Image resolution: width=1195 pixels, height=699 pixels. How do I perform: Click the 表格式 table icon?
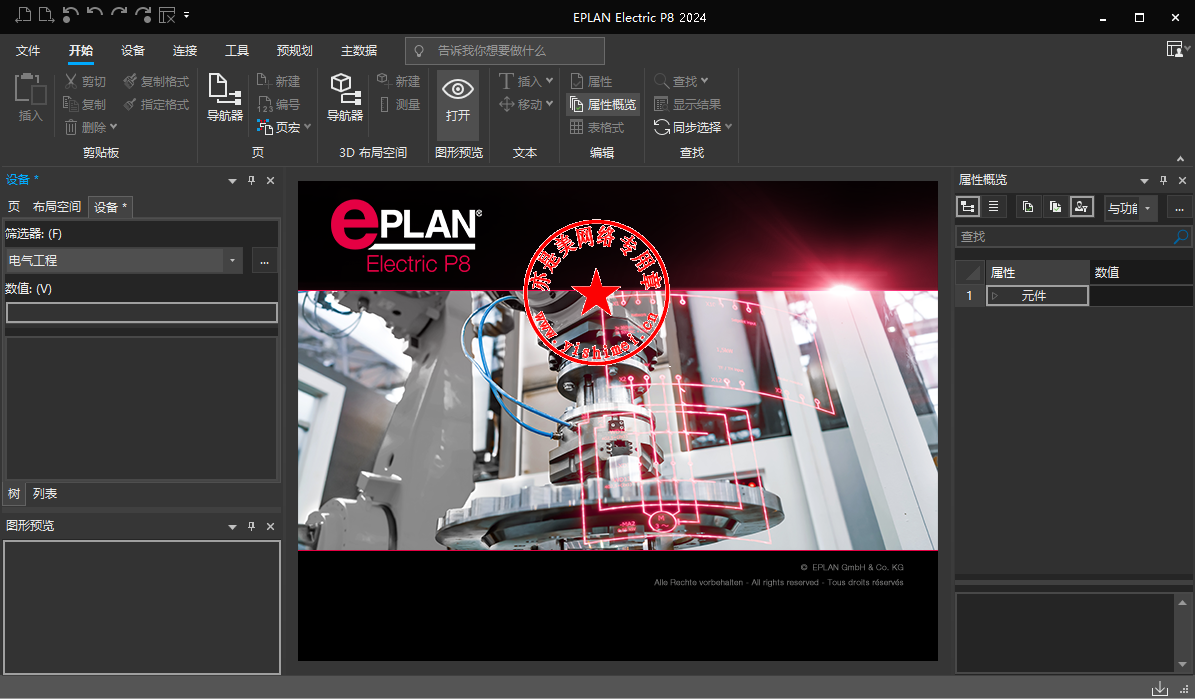click(577, 127)
